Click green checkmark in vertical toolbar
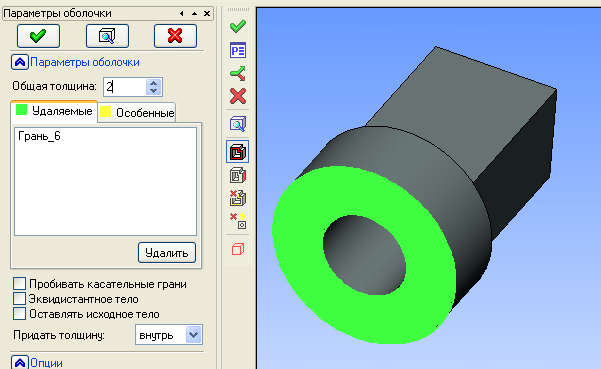 coord(238,26)
